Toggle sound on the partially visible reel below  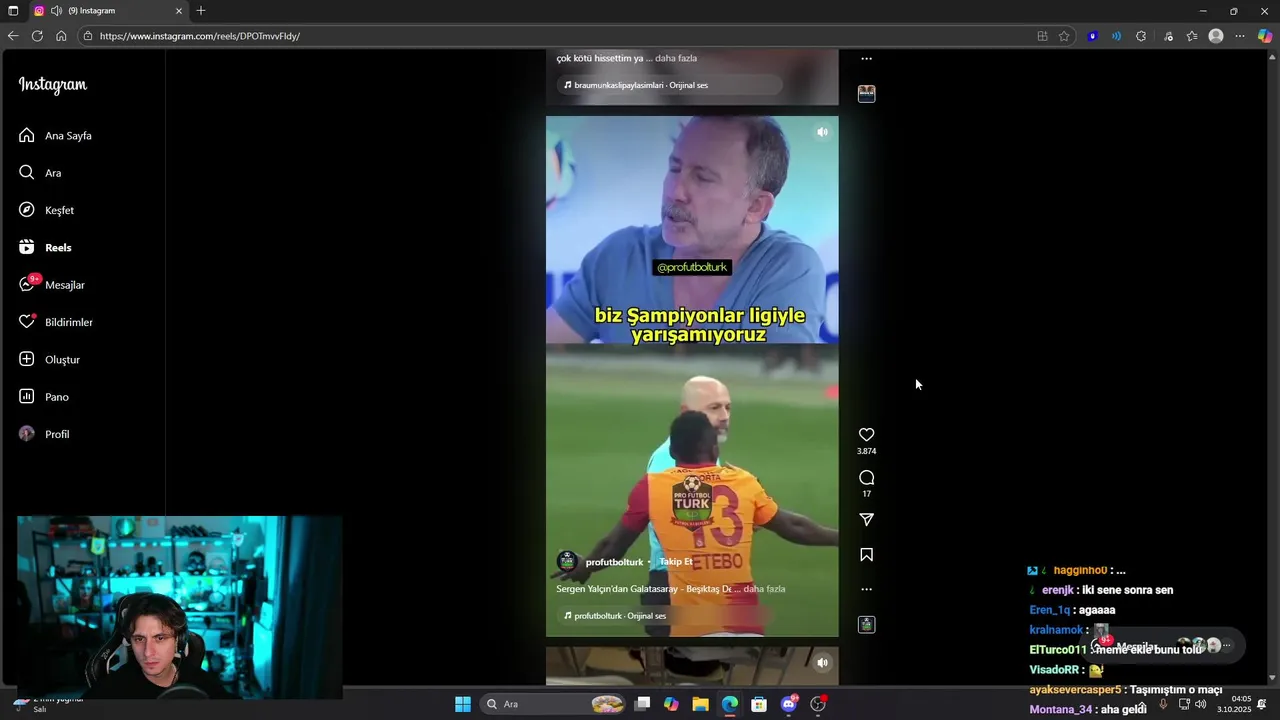pos(822,662)
